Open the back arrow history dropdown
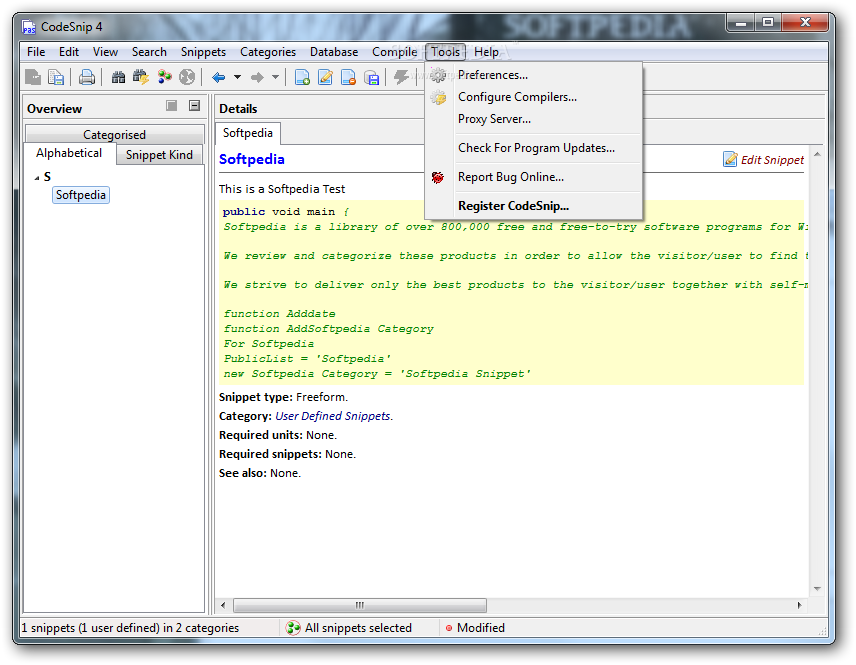 [x=237, y=77]
